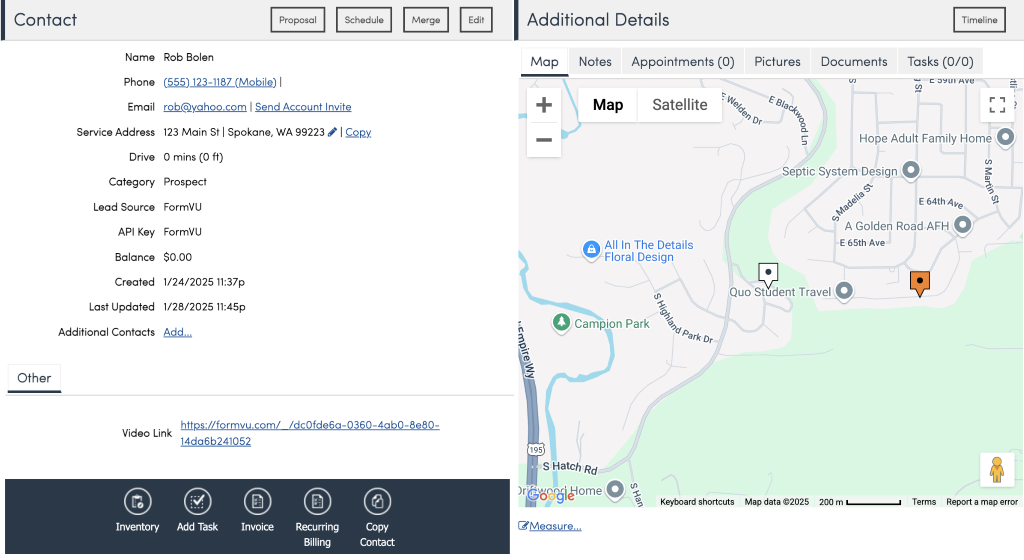Click the Add Task checklist icon

(197, 502)
